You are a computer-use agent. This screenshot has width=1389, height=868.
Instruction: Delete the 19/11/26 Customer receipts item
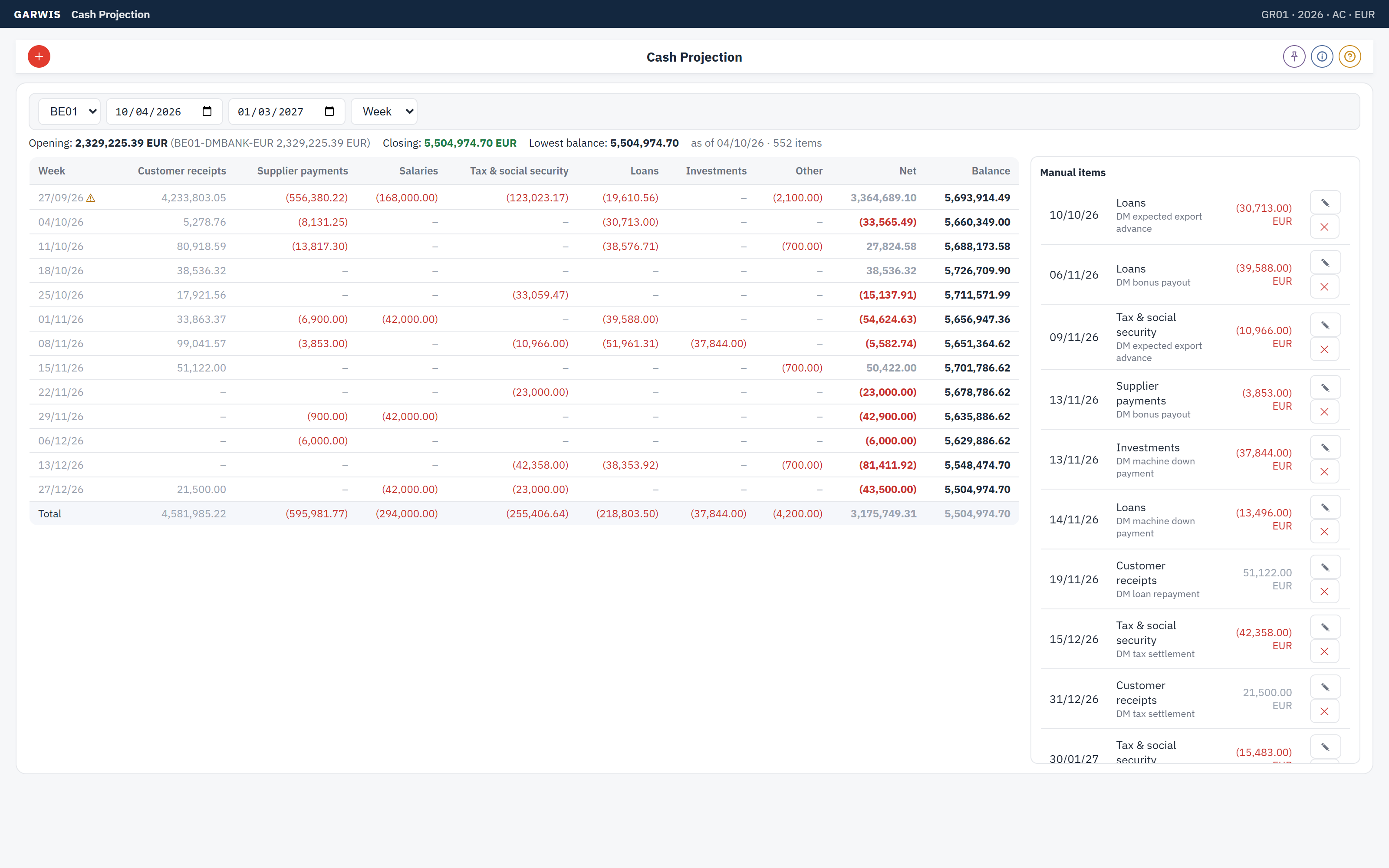[x=1325, y=591]
